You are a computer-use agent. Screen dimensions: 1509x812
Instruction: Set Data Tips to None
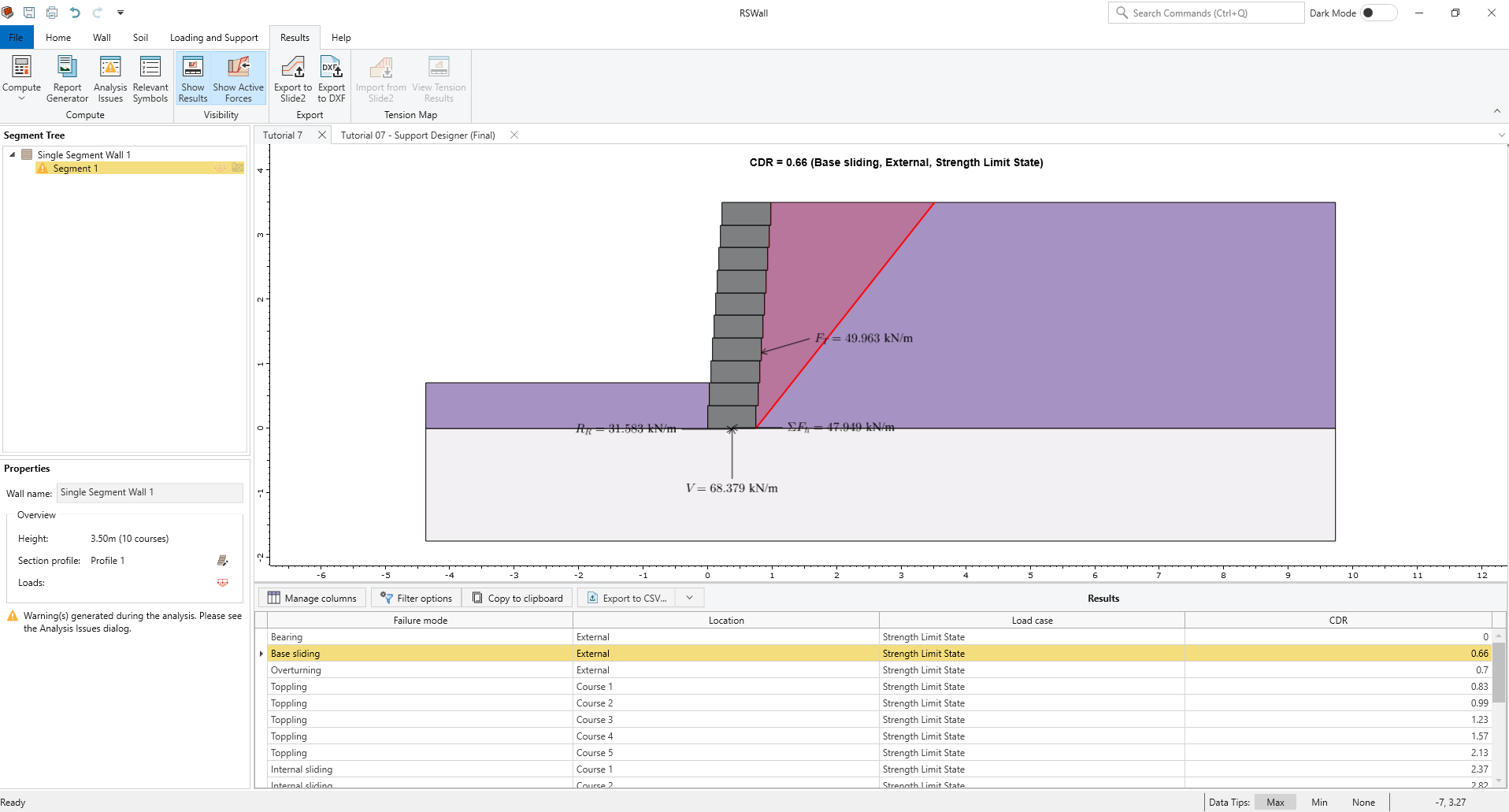click(x=1363, y=803)
